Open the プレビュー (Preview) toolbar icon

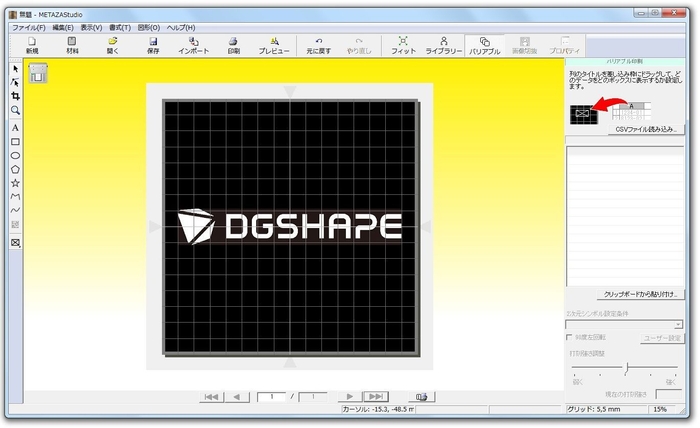(x=273, y=44)
